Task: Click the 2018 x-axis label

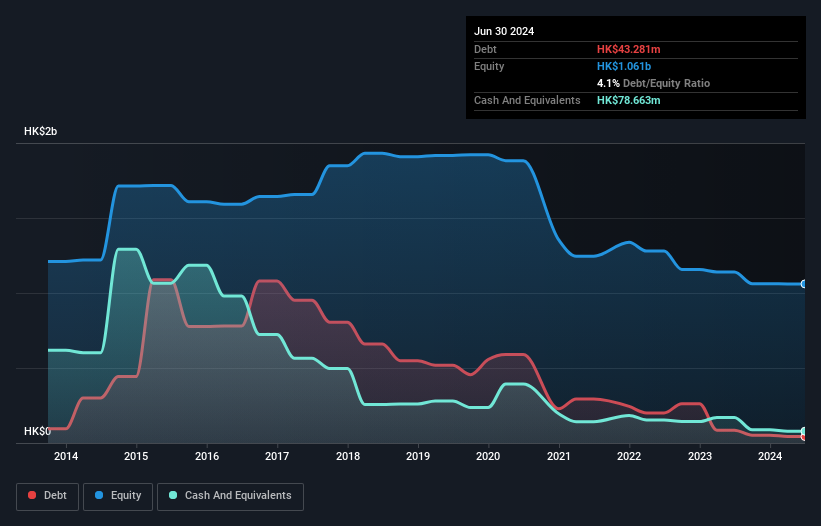Action: [x=348, y=456]
